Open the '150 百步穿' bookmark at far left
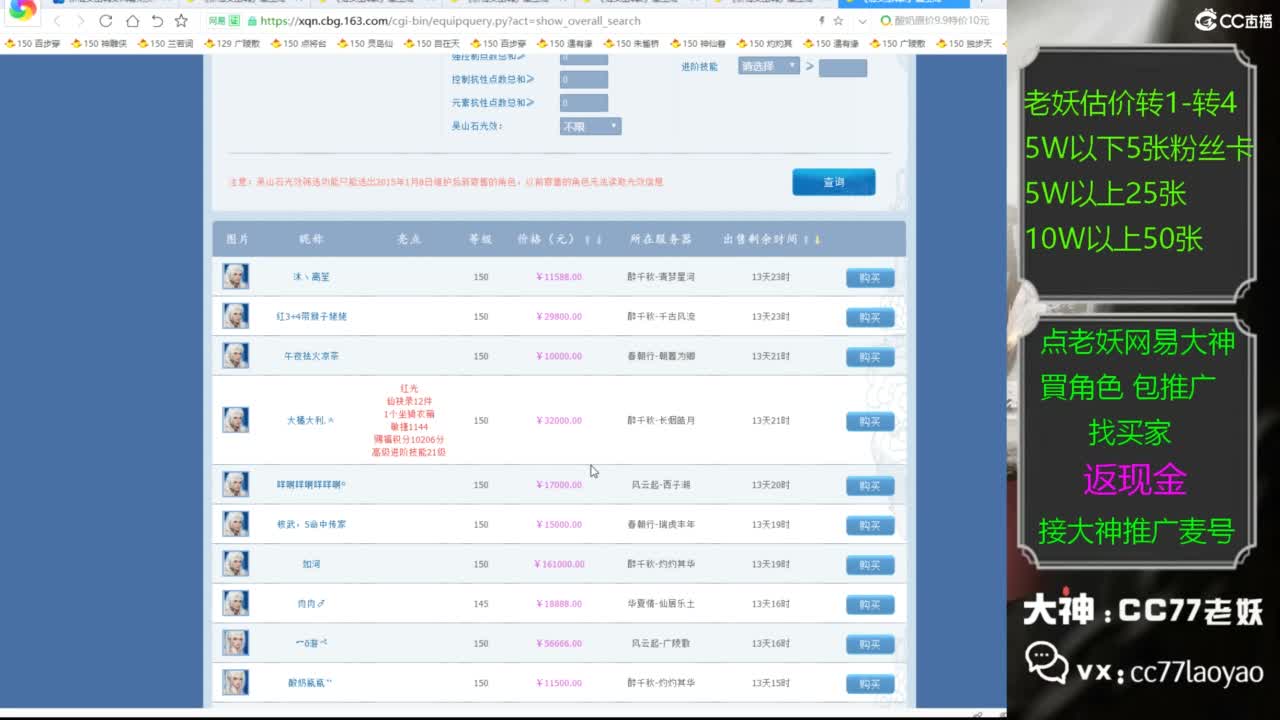1280x720 pixels. (33, 44)
